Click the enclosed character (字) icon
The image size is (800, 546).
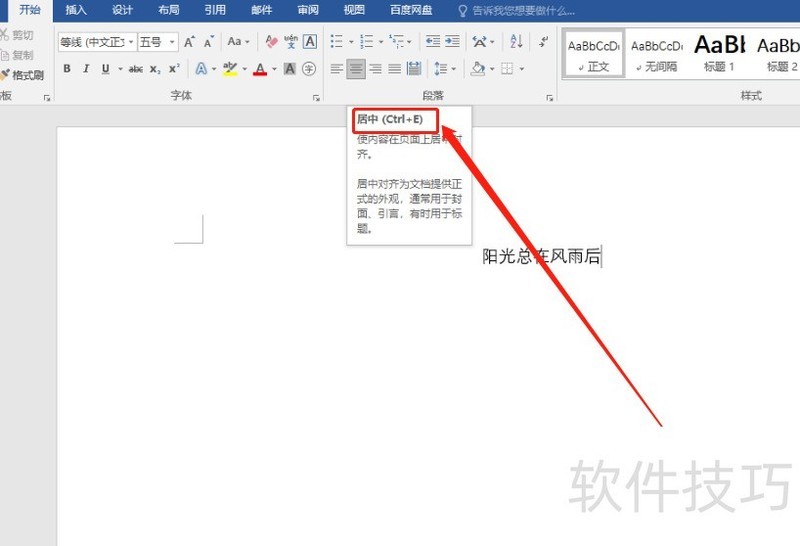coord(309,68)
